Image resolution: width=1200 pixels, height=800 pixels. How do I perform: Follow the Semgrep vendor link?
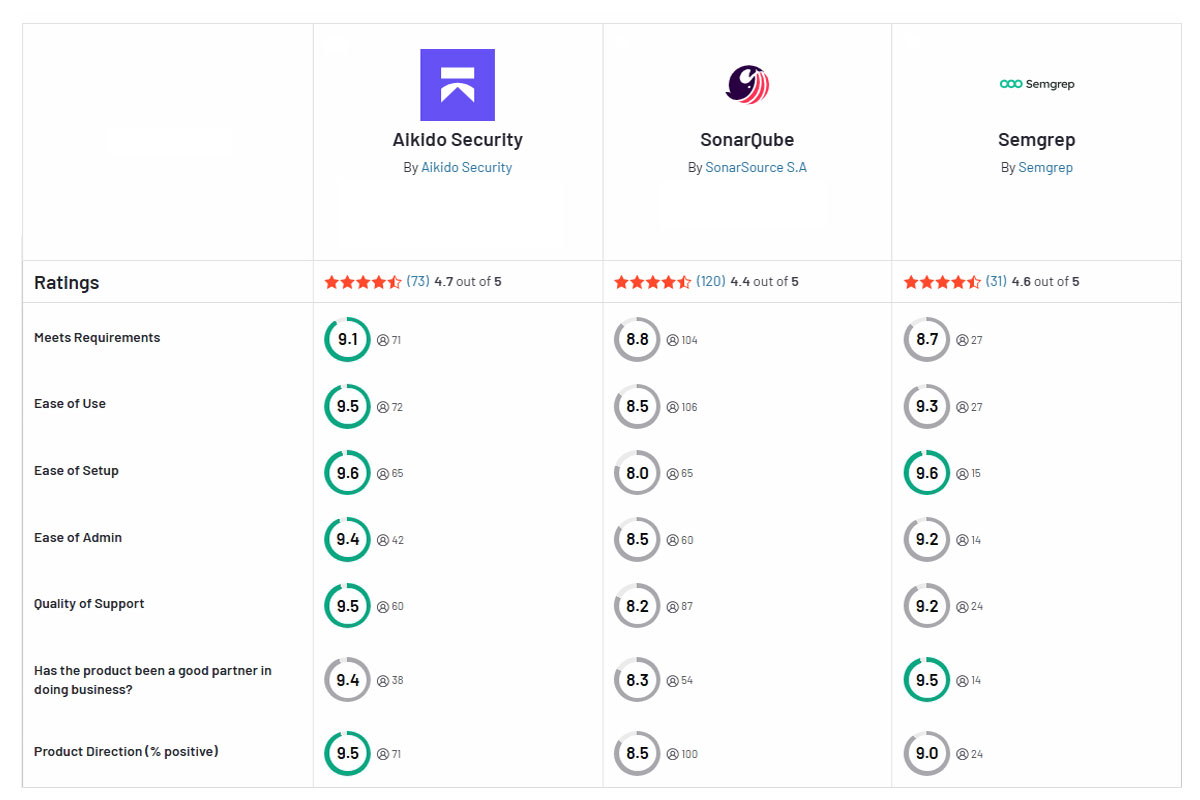[1045, 168]
